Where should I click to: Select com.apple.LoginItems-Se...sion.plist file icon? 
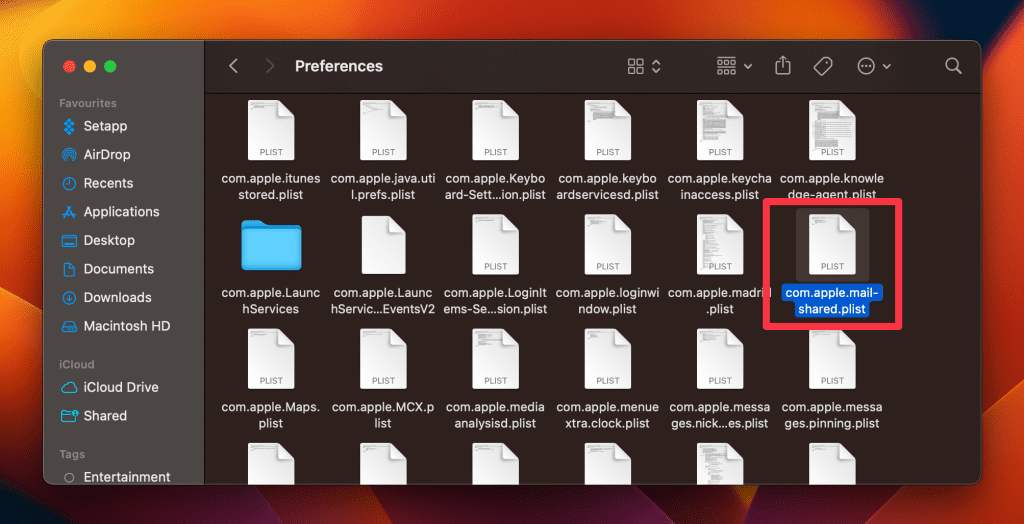click(496, 245)
